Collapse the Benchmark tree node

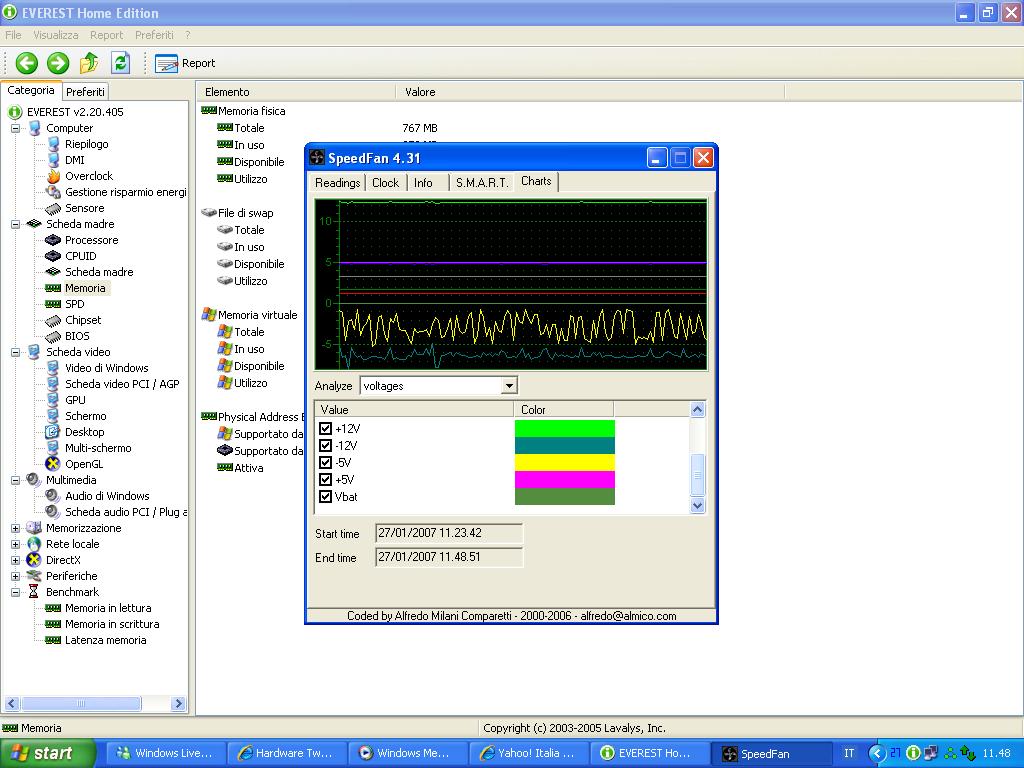coord(15,592)
